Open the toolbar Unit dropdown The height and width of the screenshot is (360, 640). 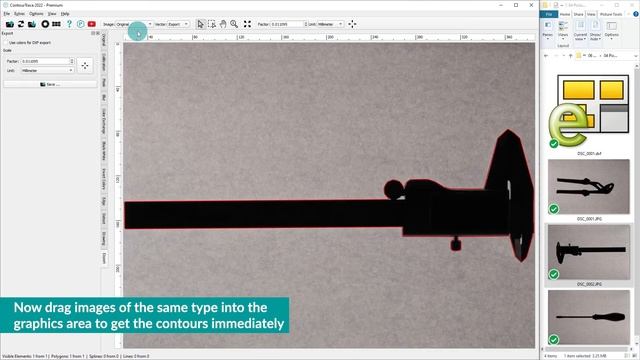(x=330, y=24)
